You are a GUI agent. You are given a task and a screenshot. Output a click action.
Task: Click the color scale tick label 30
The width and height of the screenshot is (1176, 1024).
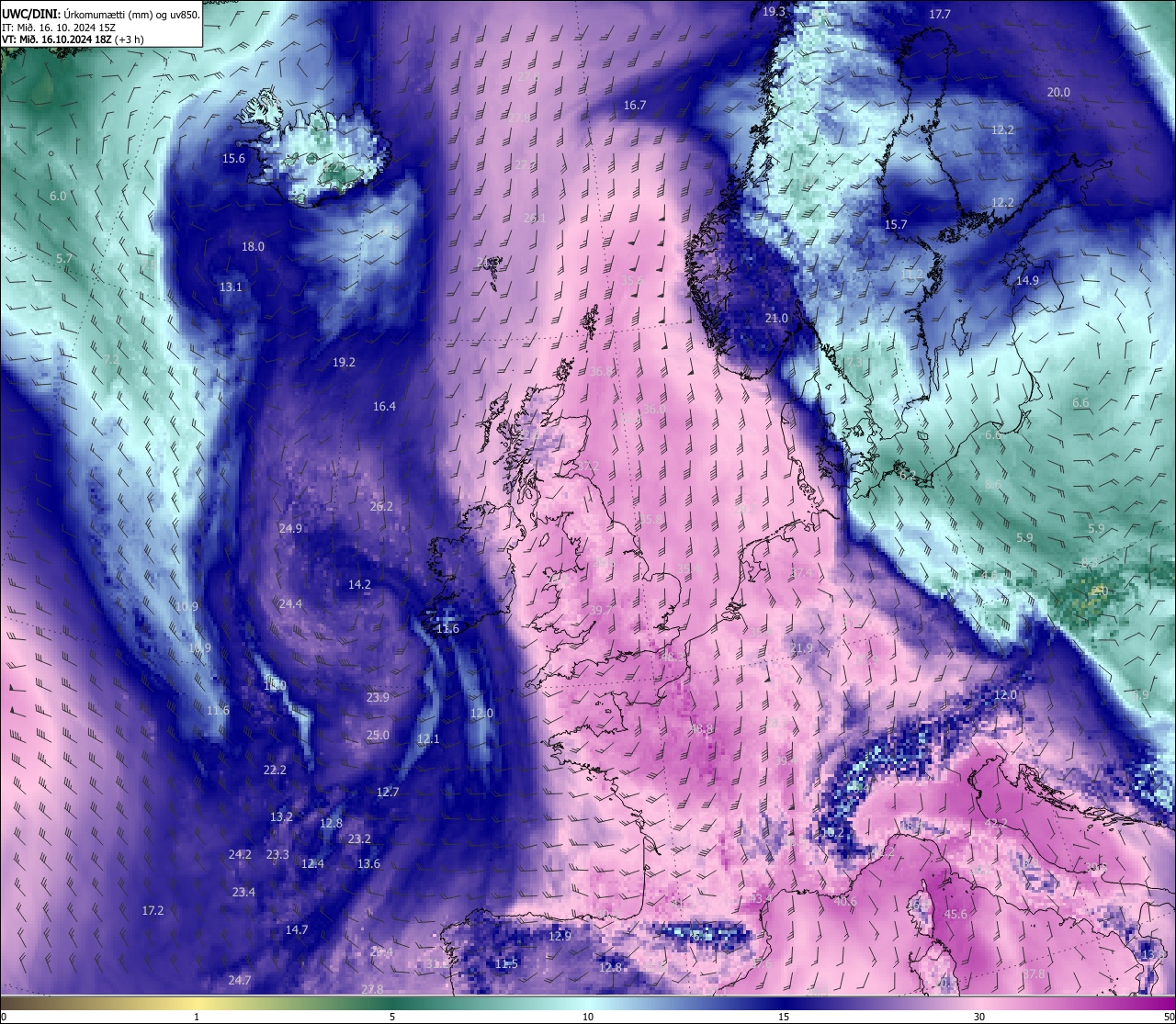(x=979, y=1017)
